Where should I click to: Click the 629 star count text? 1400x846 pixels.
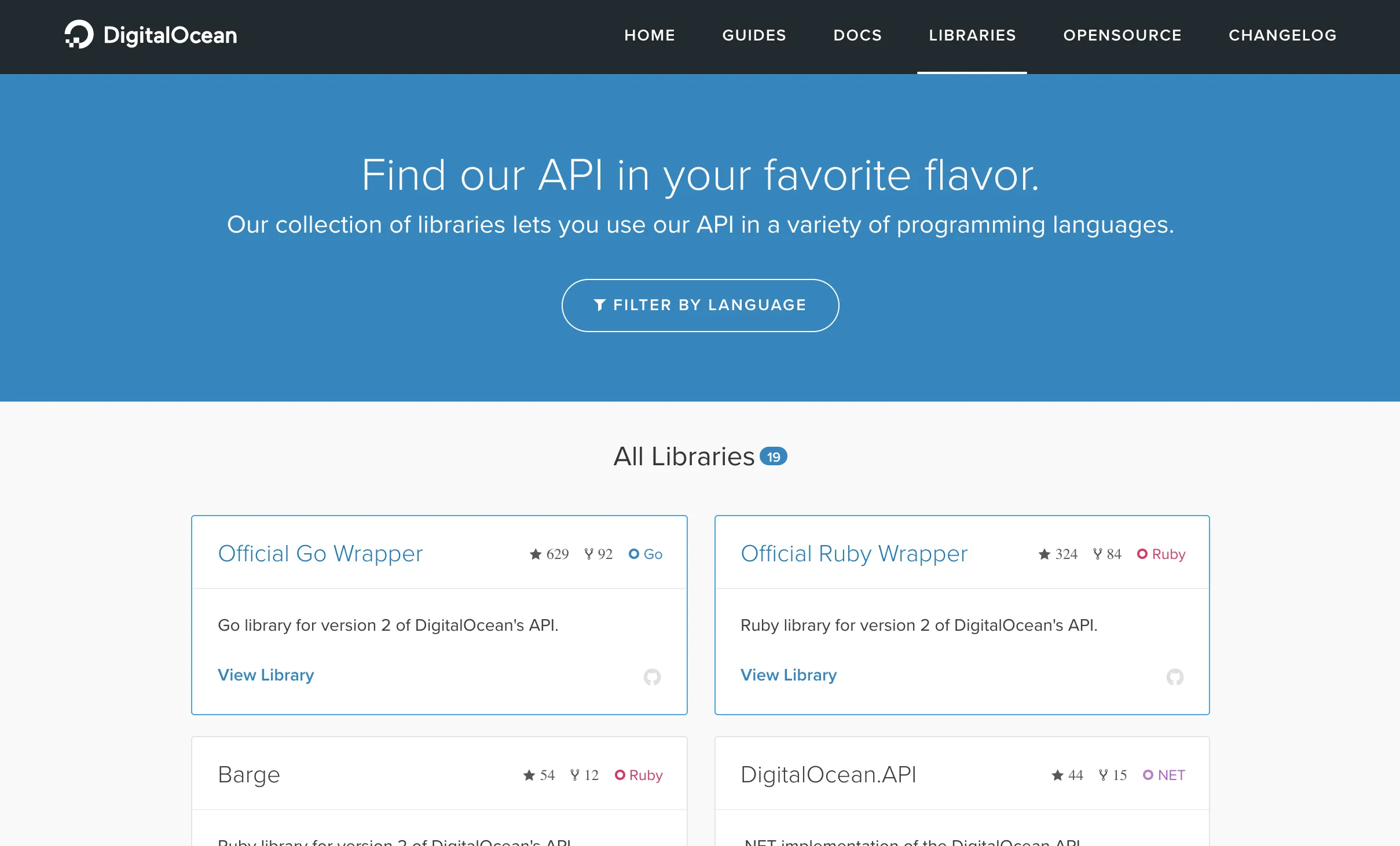558,554
